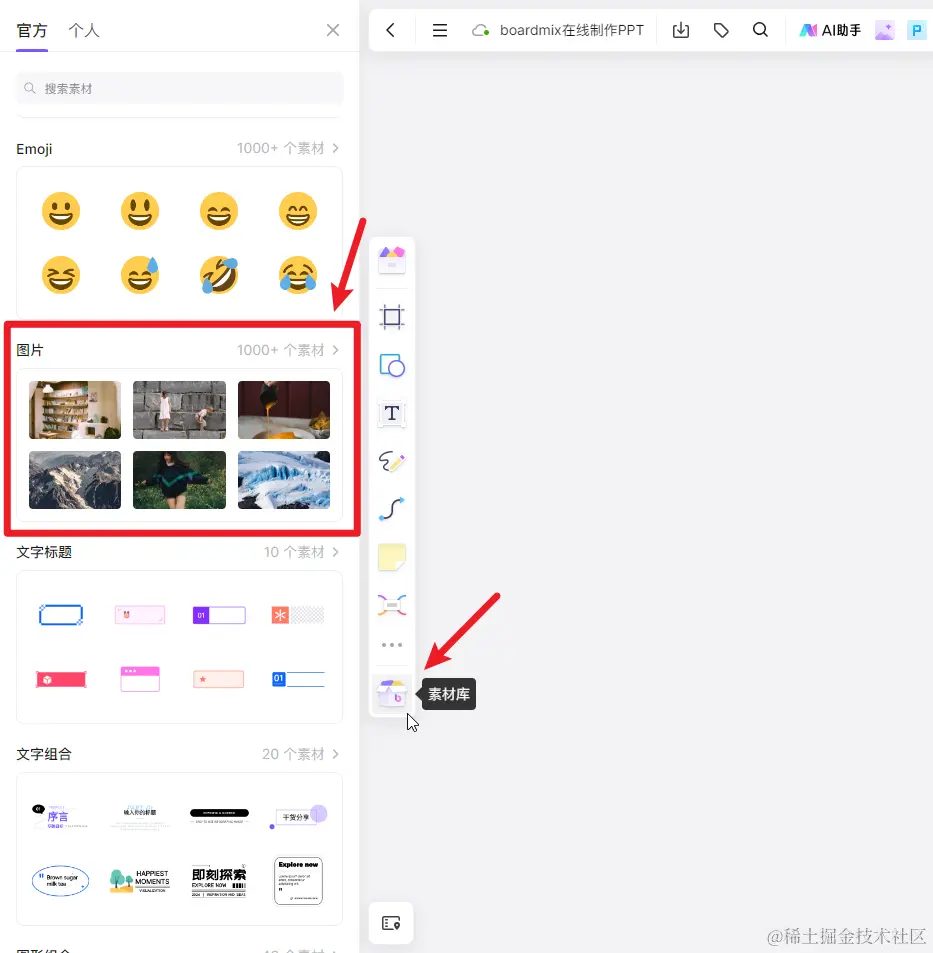Select the children by stone wall photo
The height and width of the screenshot is (953, 933).
click(x=179, y=410)
